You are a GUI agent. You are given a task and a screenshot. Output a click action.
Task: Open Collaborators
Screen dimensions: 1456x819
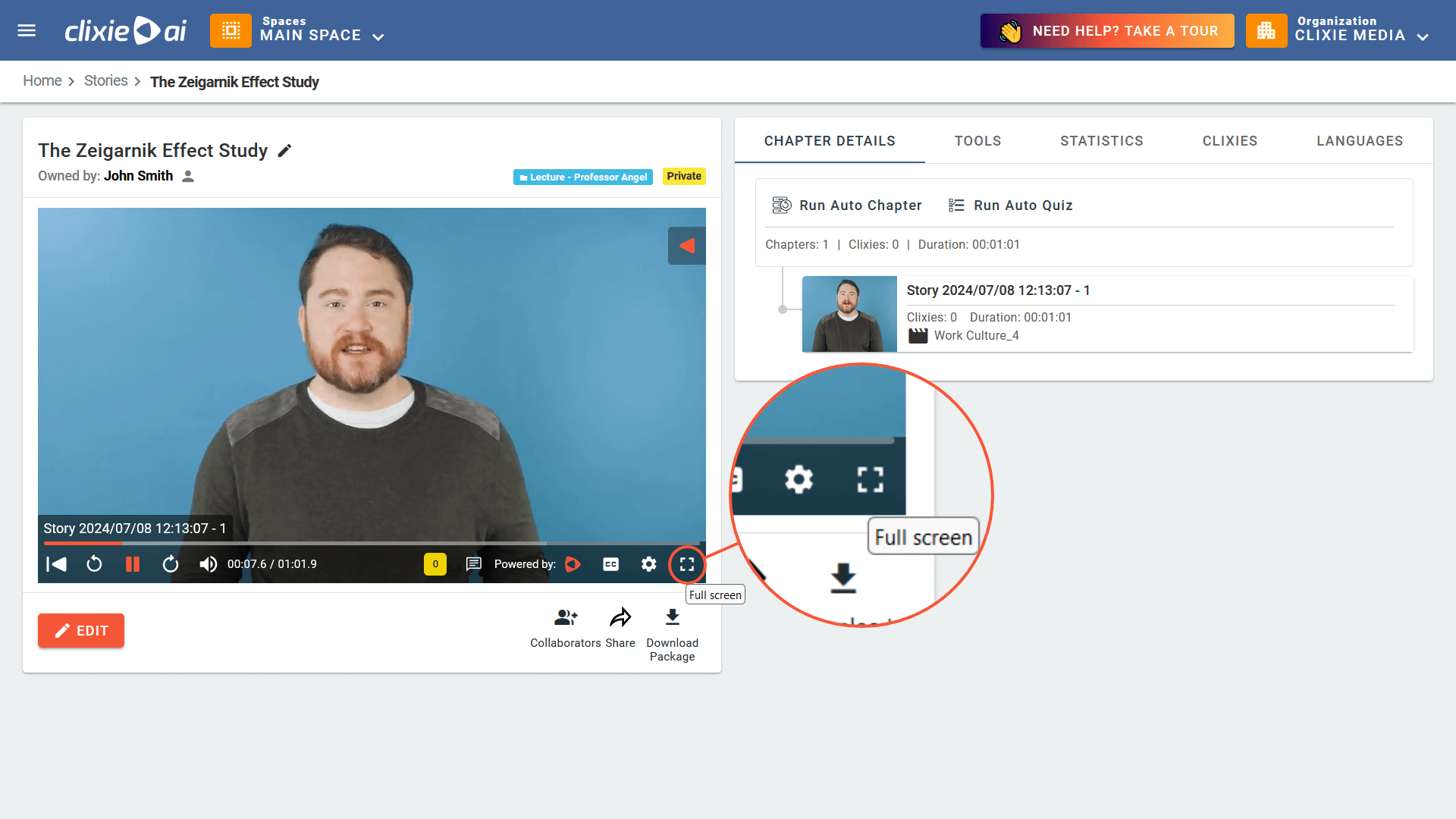[x=566, y=628]
